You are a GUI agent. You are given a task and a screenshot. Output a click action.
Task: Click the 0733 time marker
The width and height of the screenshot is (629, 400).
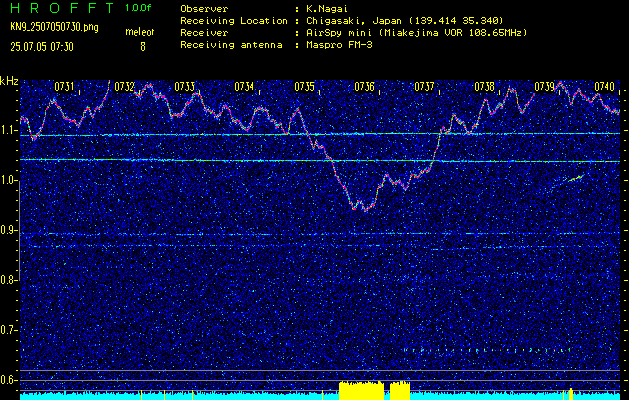click(185, 87)
